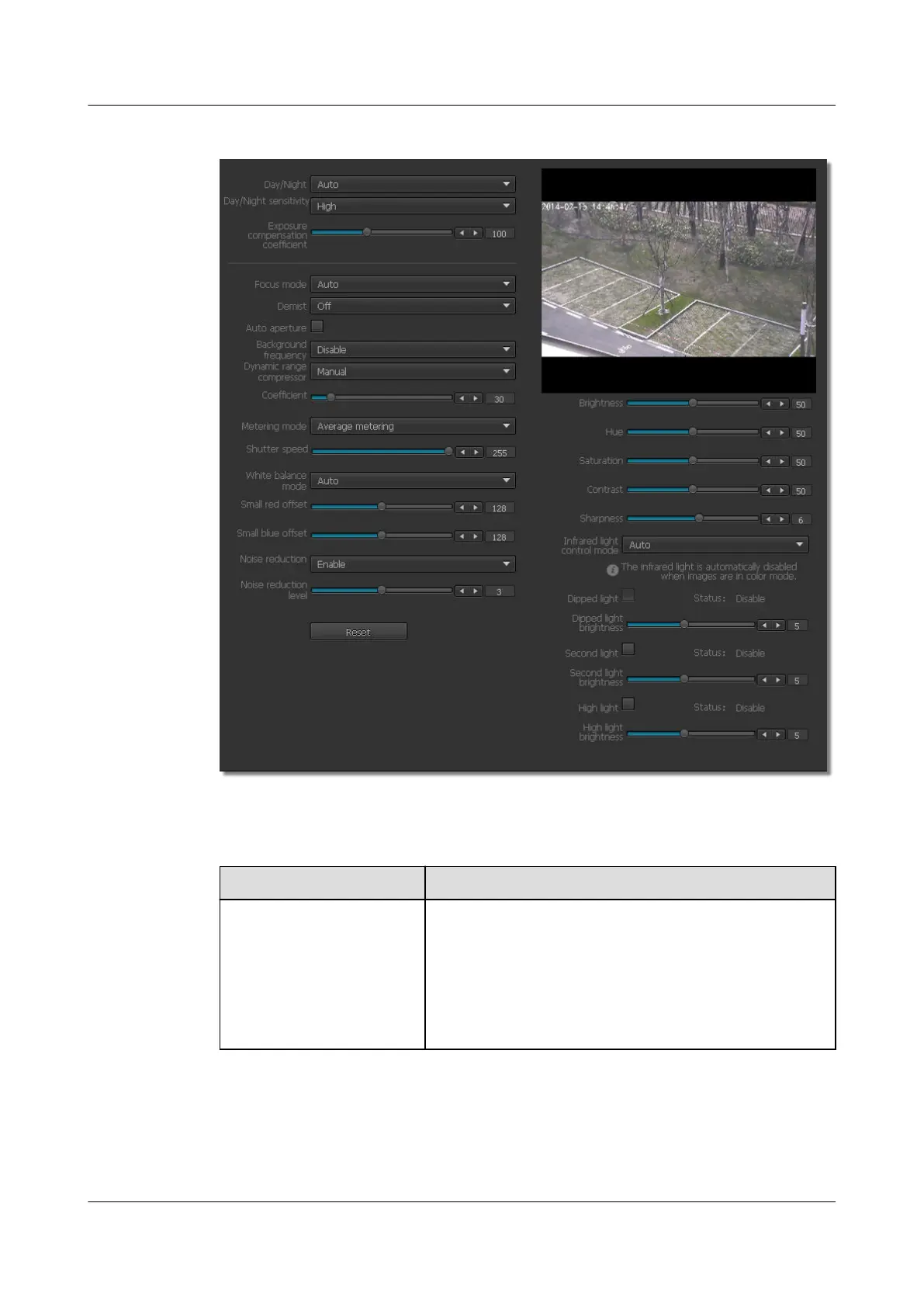Open the Demist dropdown set to Off
This screenshot has height=1307, width=924.
[x=413, y=306]
